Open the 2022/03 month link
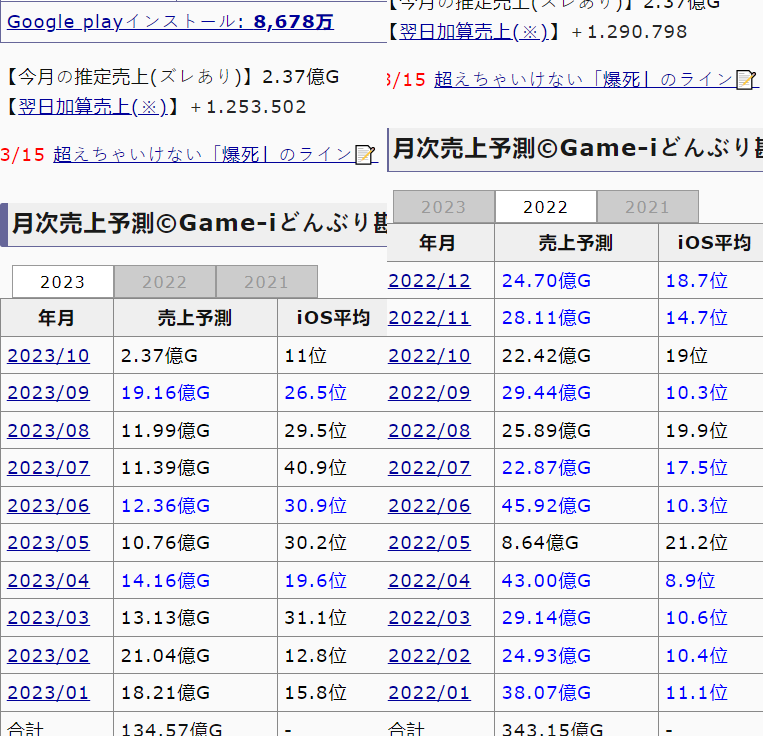Viewport: 763px width, 736px height. (x=429, y=617)
